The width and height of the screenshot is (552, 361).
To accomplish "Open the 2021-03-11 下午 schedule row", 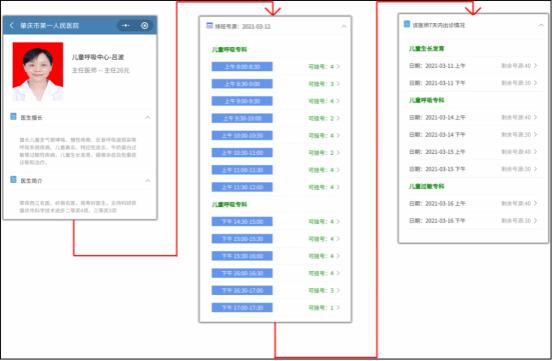I will coord(473,83).
